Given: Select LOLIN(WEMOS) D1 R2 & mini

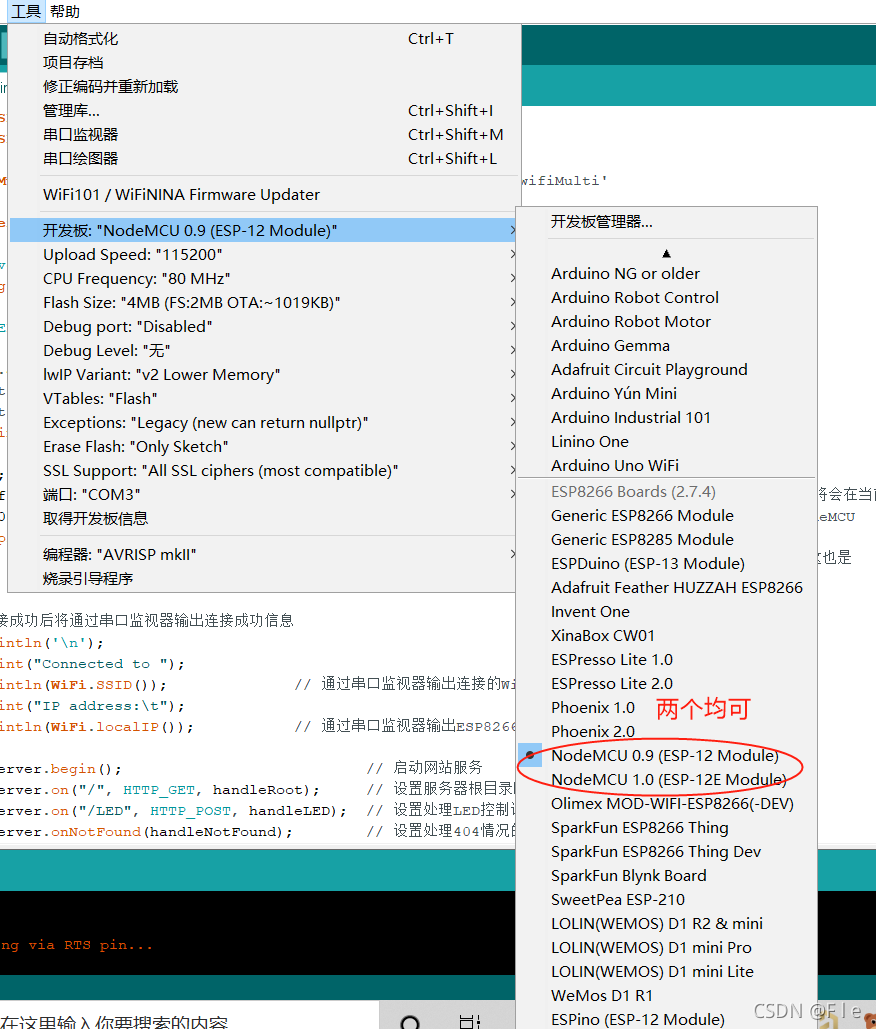Looking at the screenshot, I should [x=667, y=924].
